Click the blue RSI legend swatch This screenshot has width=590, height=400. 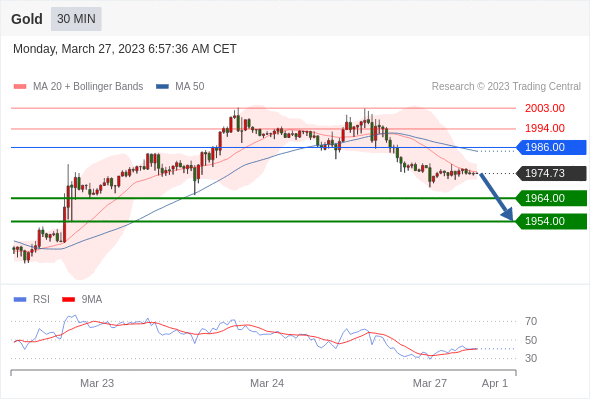pos(20,300)
